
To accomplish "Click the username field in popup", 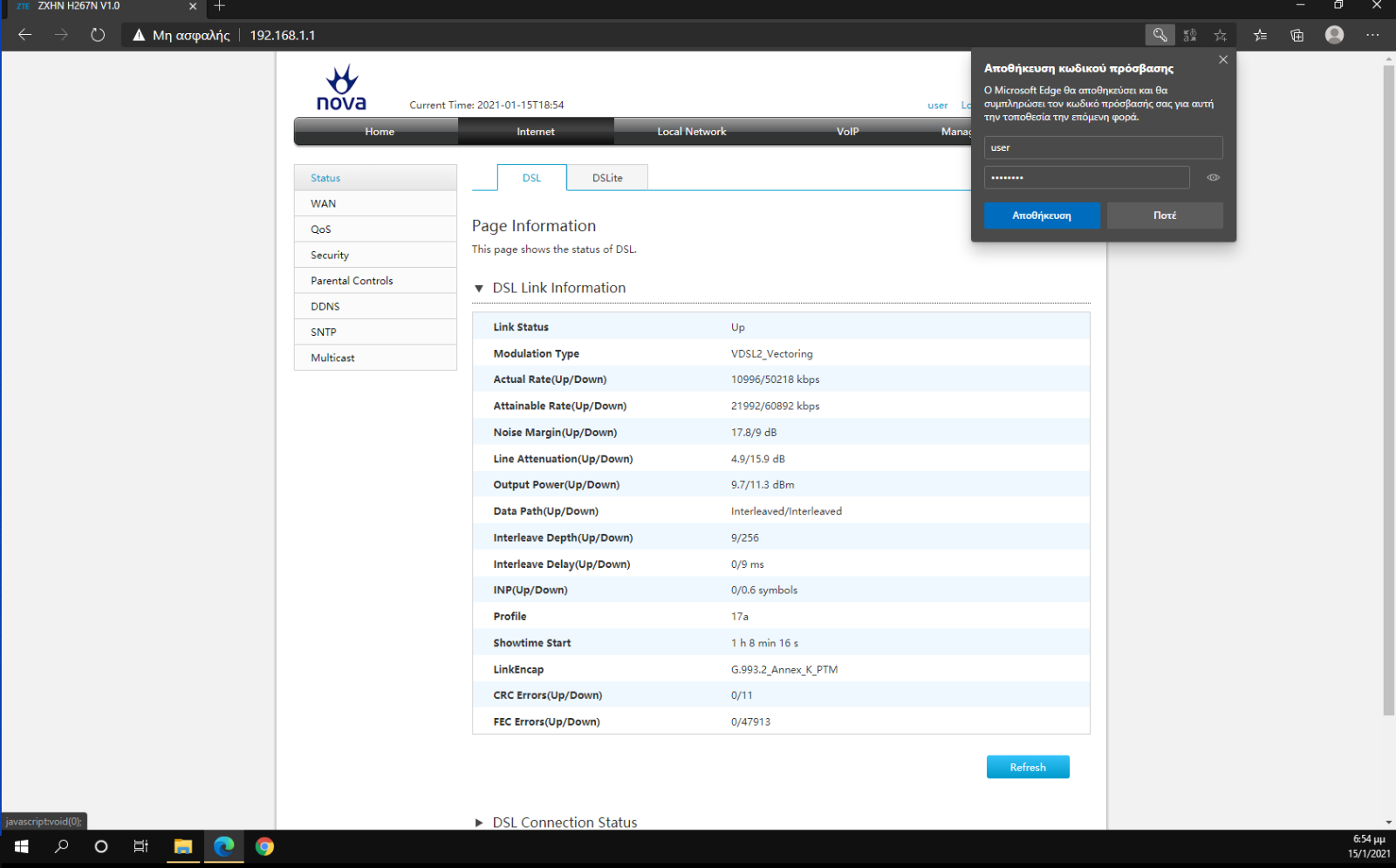I will (x=1104, y=147).
